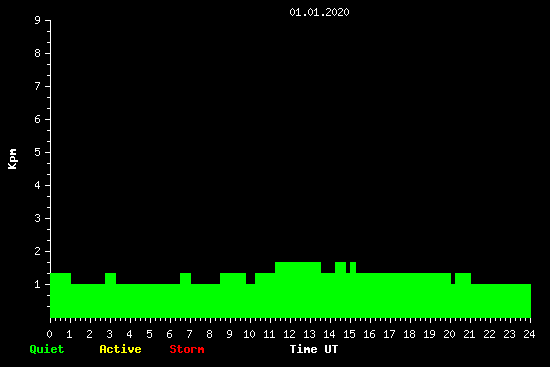This screenshot has height=367, width=550.
Task: Click the 18 hour tick label
Action: click(409, 334)
